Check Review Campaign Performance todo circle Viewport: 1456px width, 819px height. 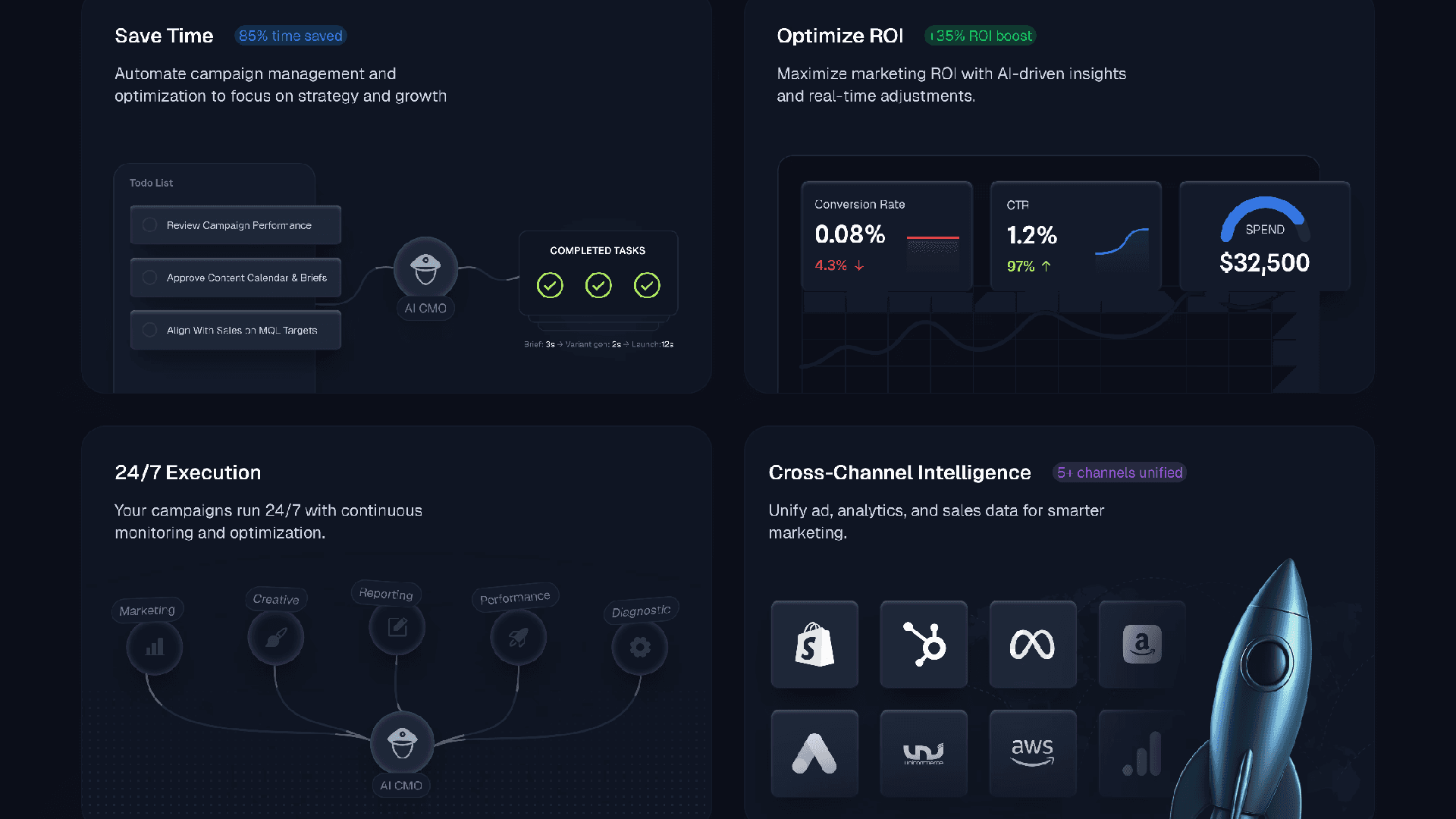click(150, 225)
